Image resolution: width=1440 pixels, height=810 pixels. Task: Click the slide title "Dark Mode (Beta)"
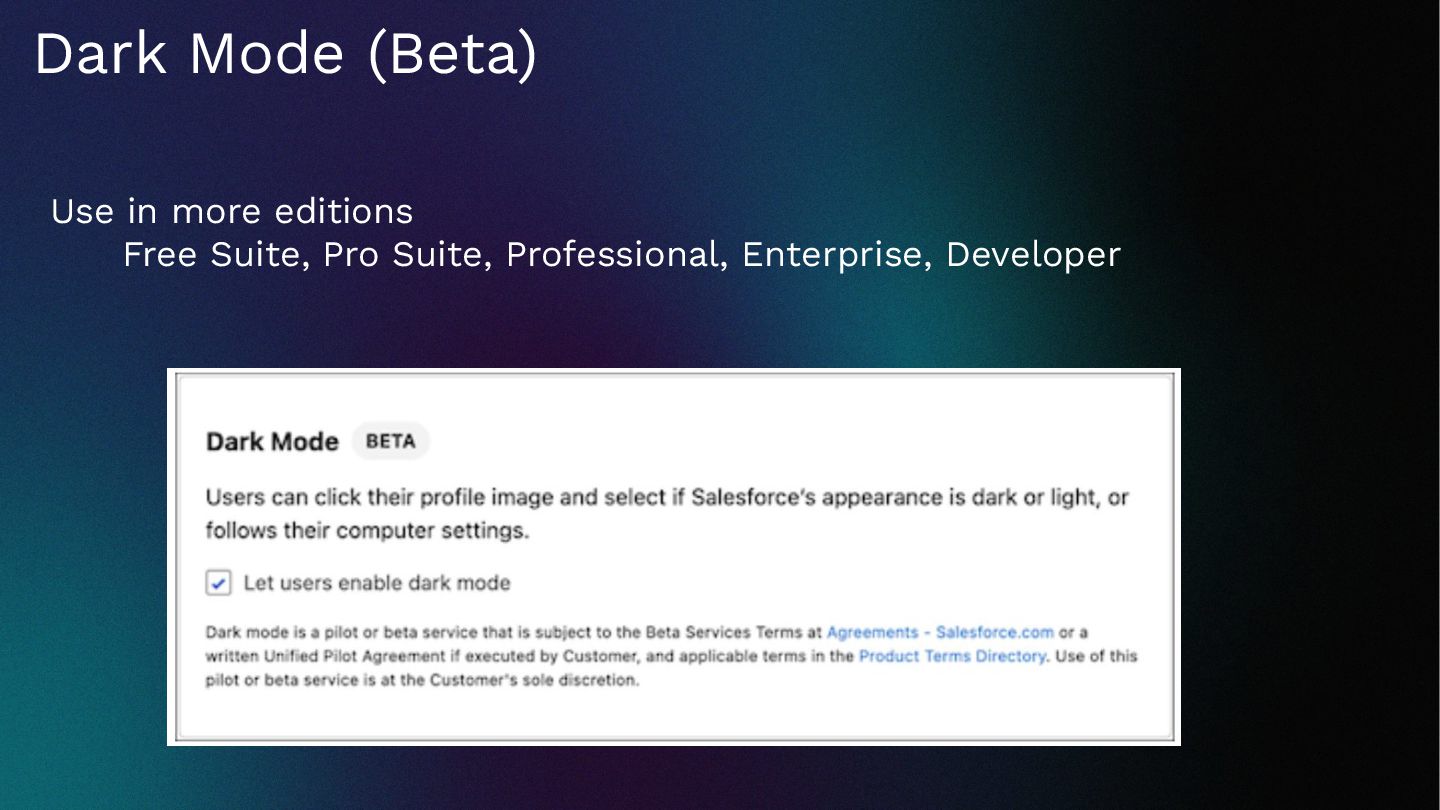[286, 54]
